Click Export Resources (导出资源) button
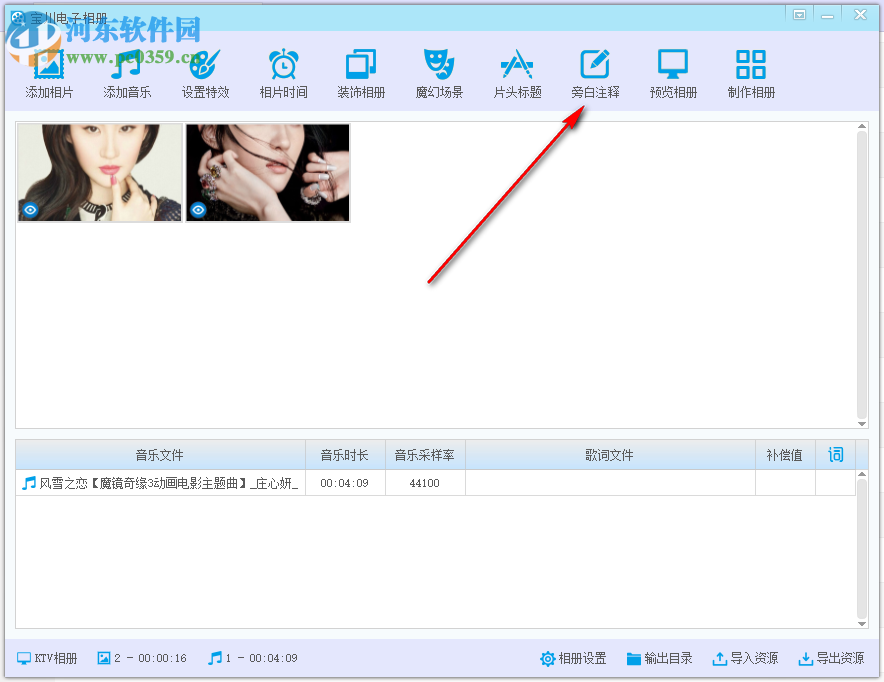Viewport: 884px width, 682px height. coord(831,658)
